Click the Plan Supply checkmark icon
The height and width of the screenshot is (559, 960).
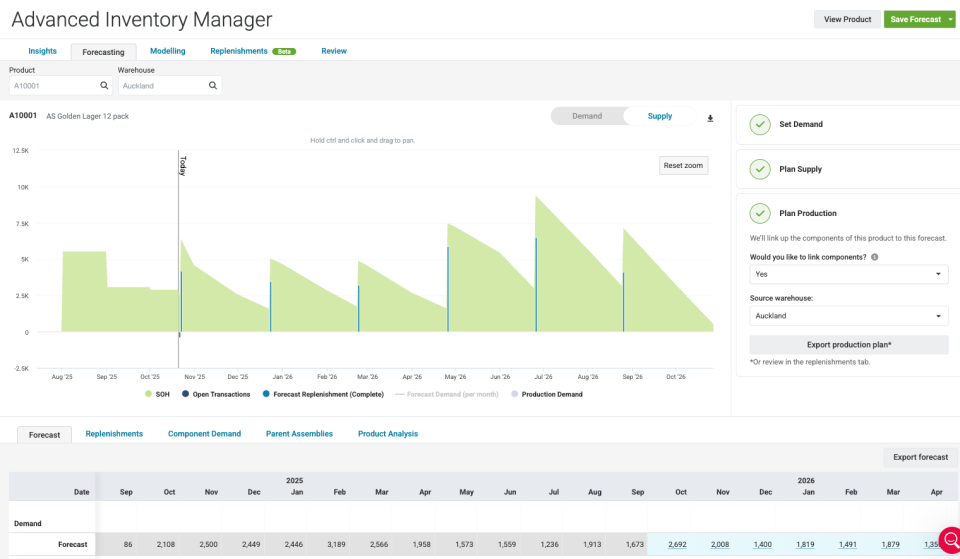[x=760, y=169]
